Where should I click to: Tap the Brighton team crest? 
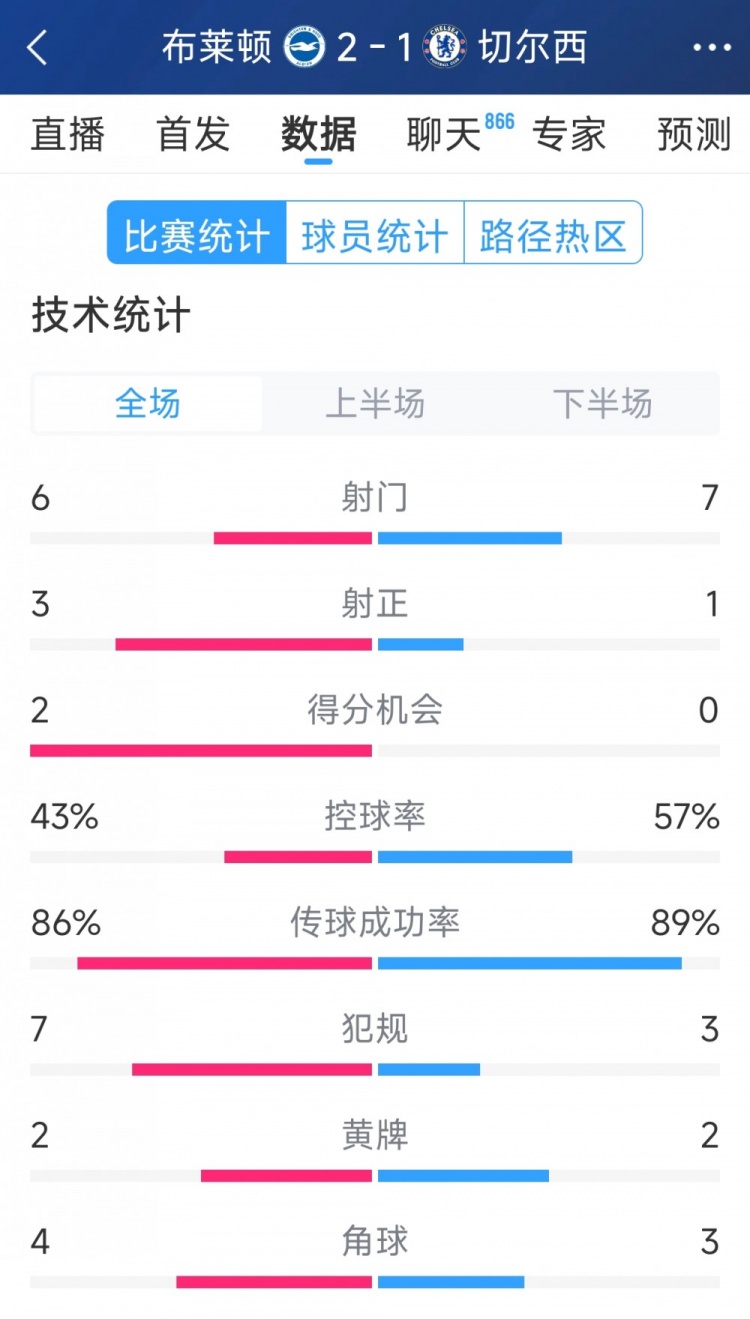click(x=304, y=47)
